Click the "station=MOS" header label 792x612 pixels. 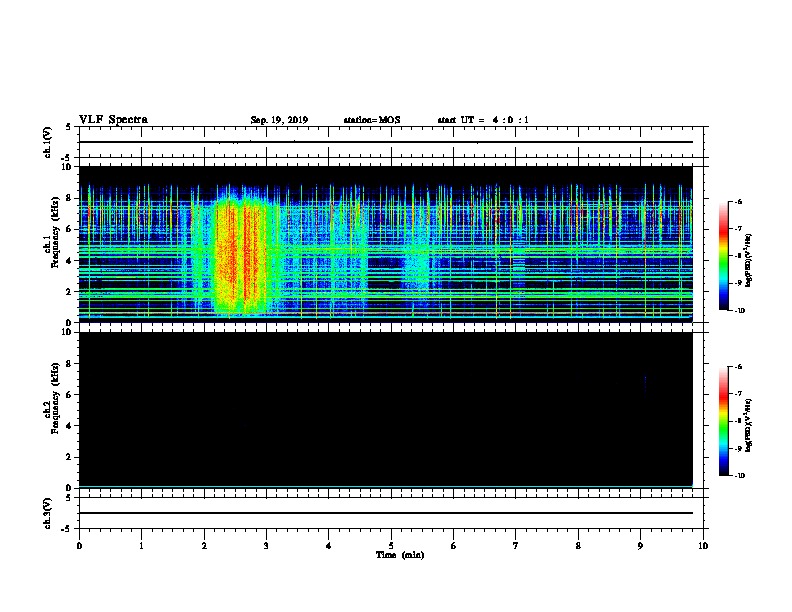click(372, 120)
